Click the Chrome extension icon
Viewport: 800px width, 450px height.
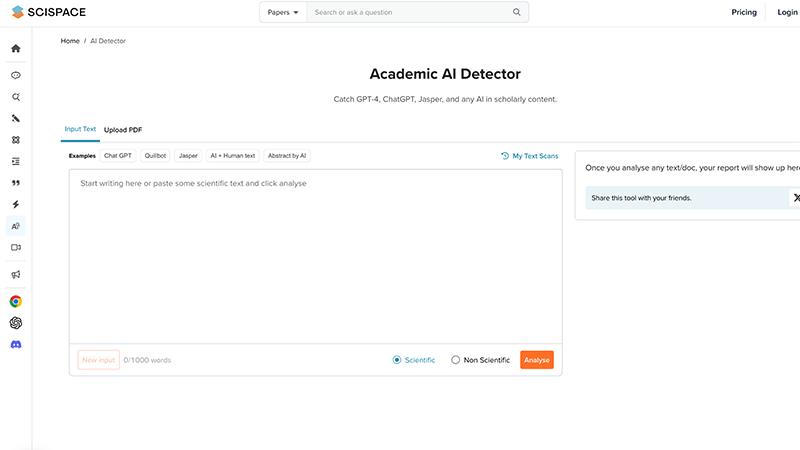(x=16, y=302)
